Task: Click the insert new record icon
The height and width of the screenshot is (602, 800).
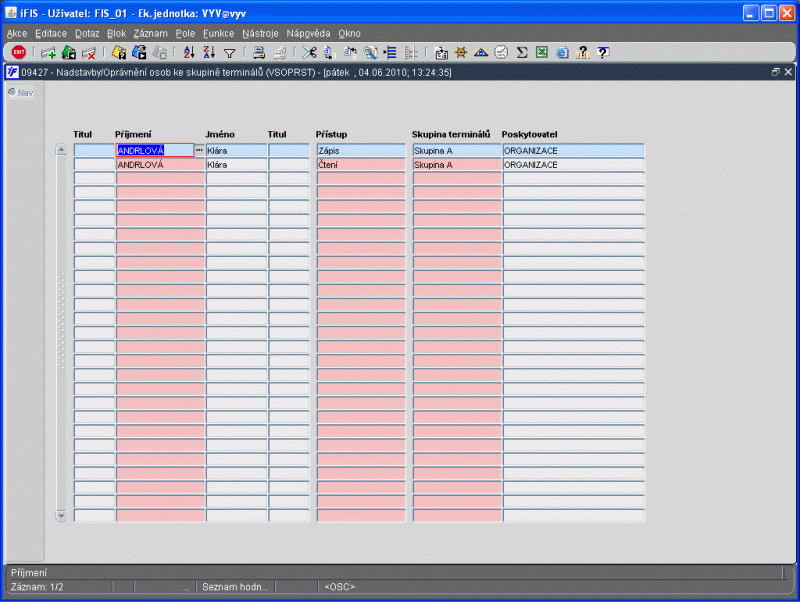Action: coord(48,53)
